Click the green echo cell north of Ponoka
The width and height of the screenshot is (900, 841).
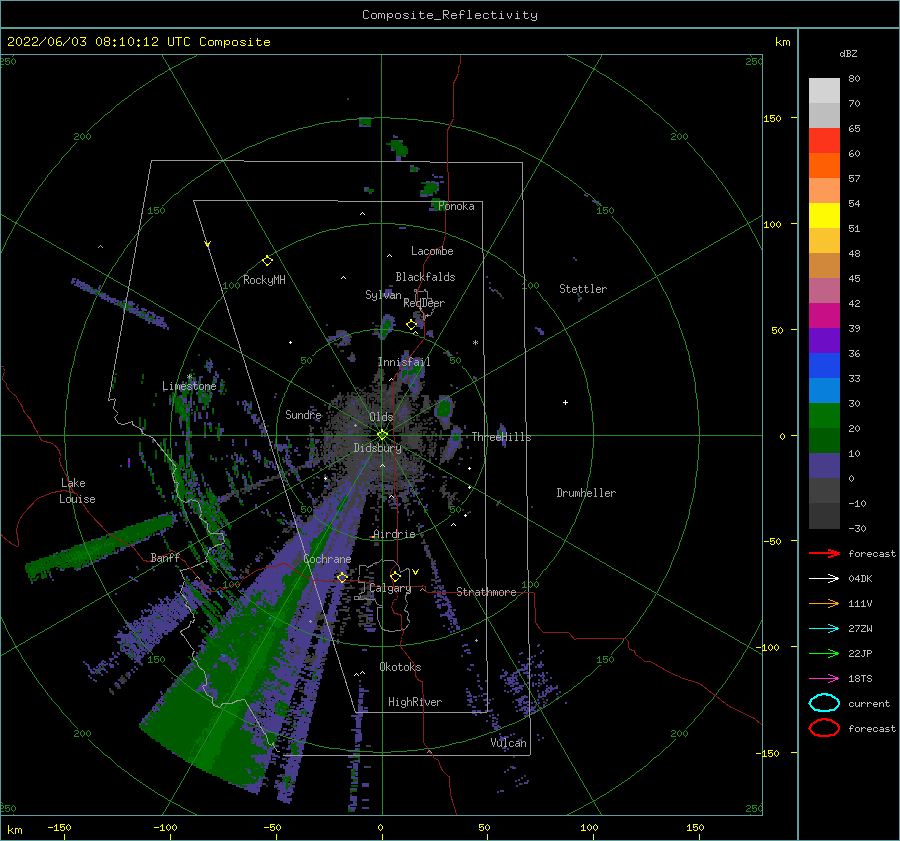(397, 148)
